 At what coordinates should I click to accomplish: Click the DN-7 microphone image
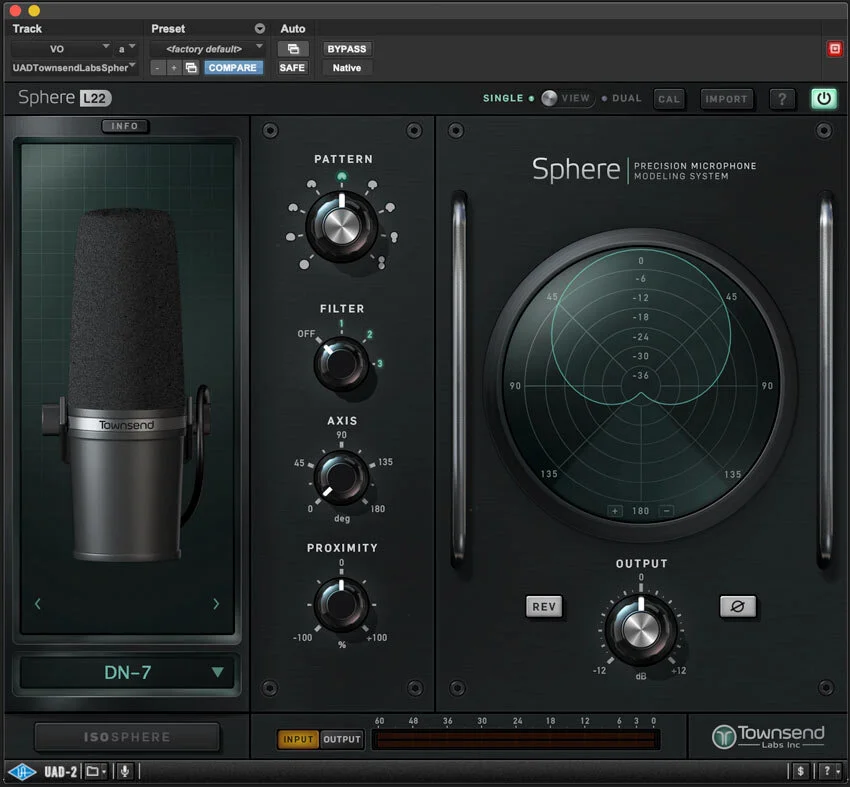[x=128, y=385]
